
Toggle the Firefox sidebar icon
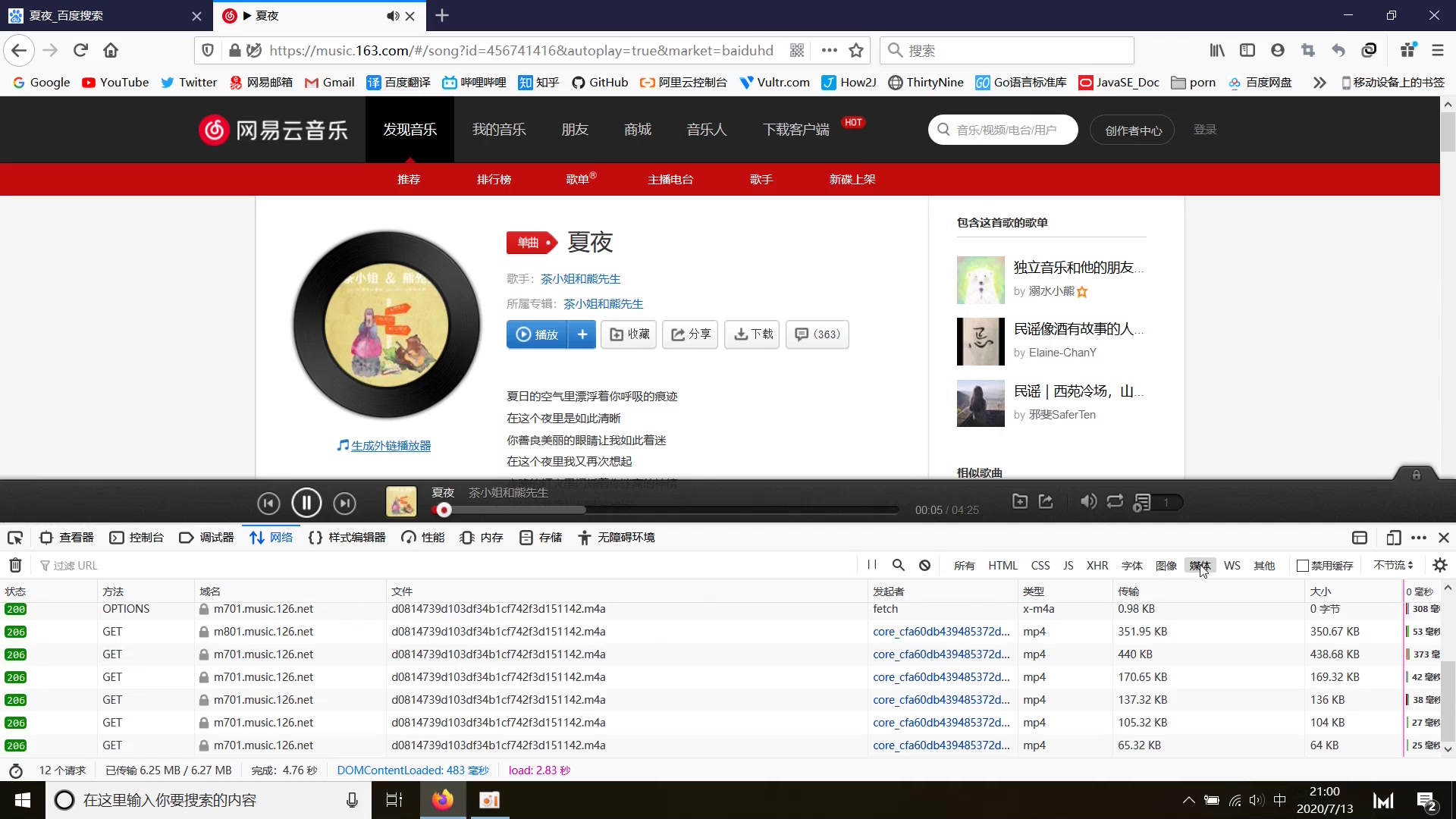tap(1247, 50)
